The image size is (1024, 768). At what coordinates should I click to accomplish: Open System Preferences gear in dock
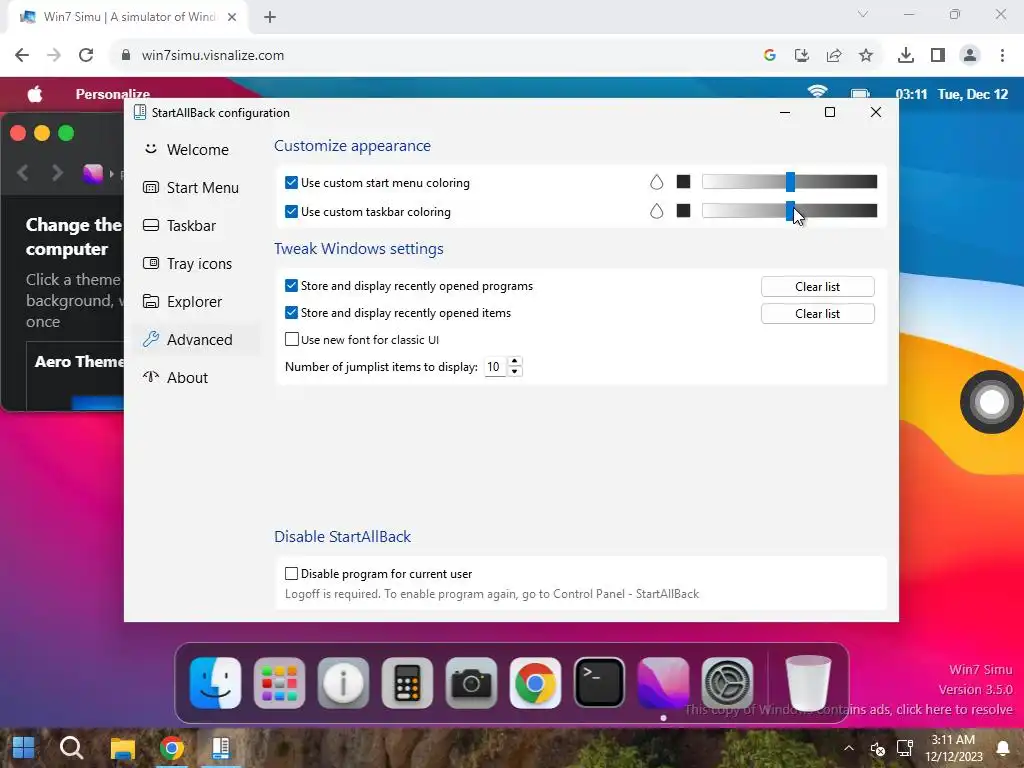point(727,683)
